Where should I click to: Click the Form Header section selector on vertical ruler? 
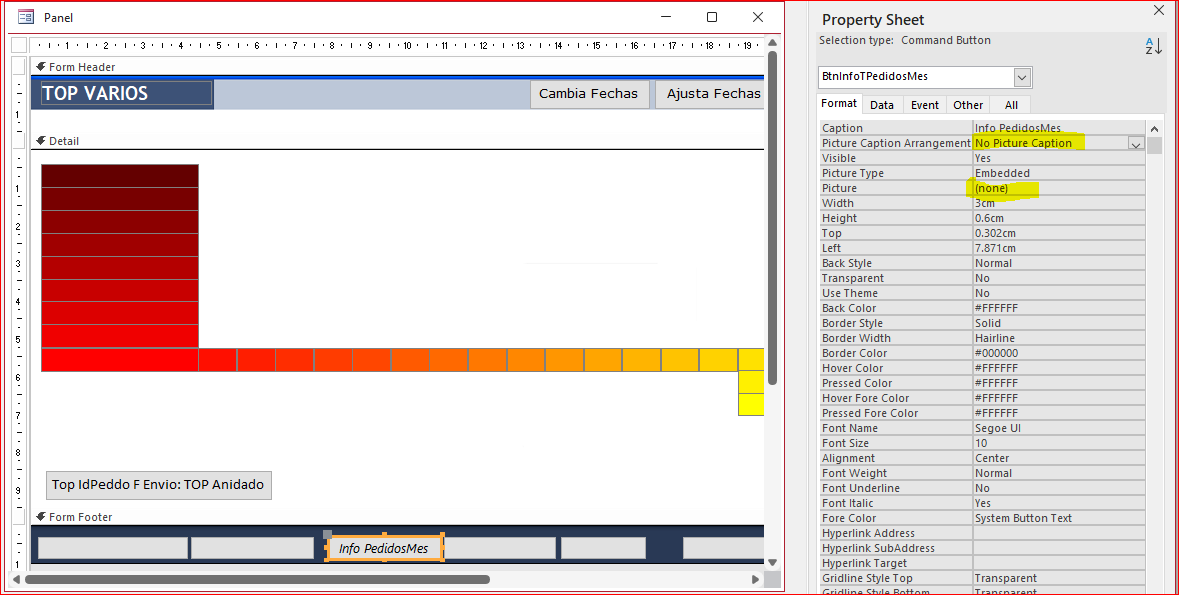point(19,66)
